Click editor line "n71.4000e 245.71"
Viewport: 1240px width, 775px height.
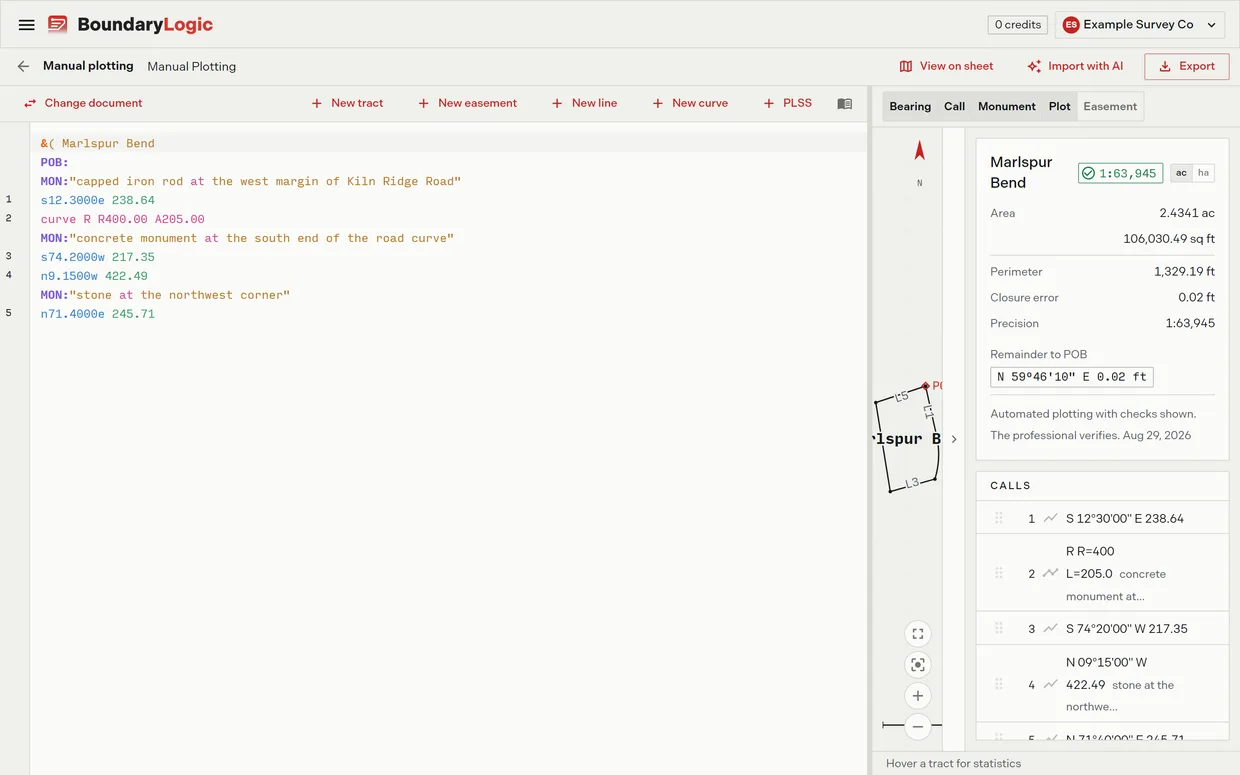98,314
